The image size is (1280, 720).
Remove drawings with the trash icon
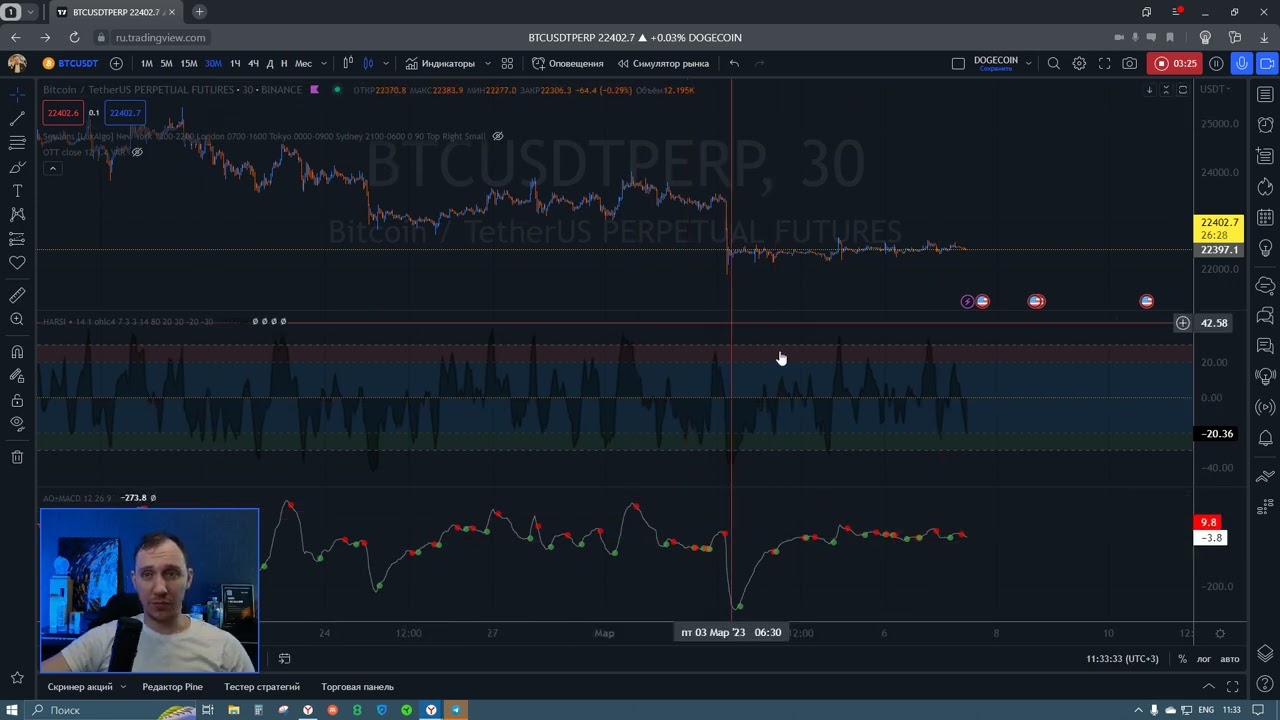point(17,457)
